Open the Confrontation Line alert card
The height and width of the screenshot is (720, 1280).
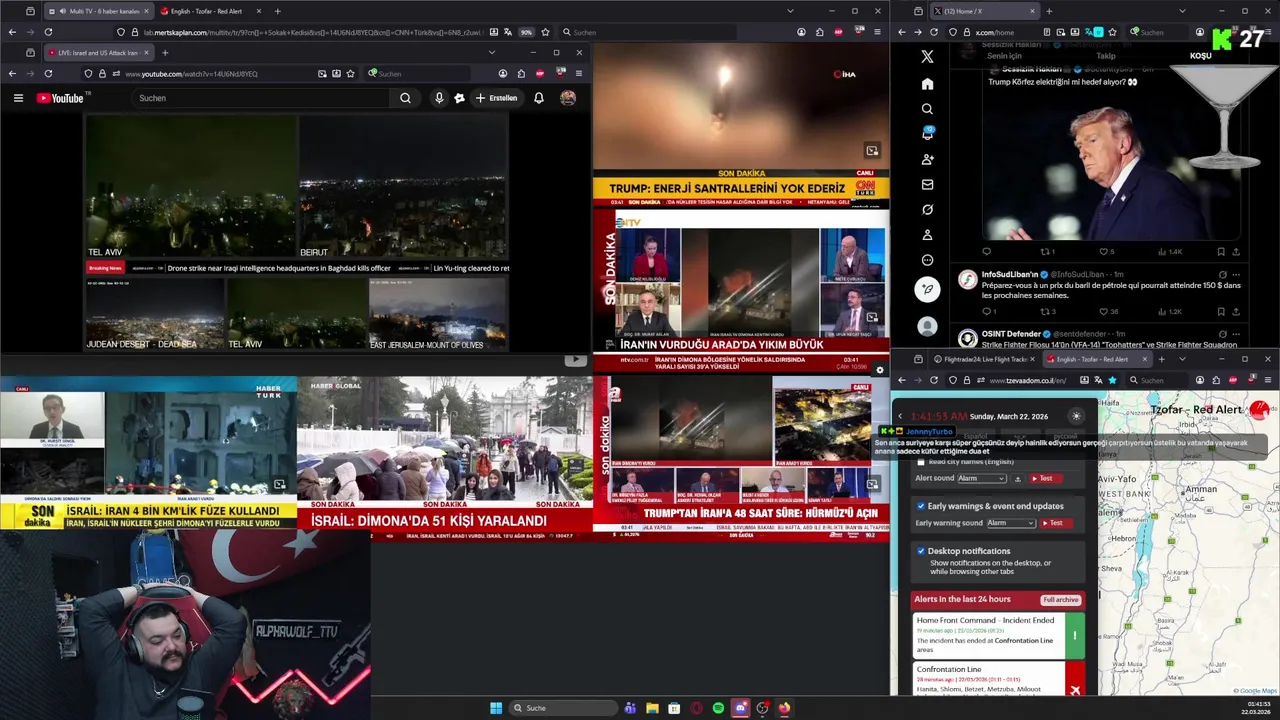point(998,679)
